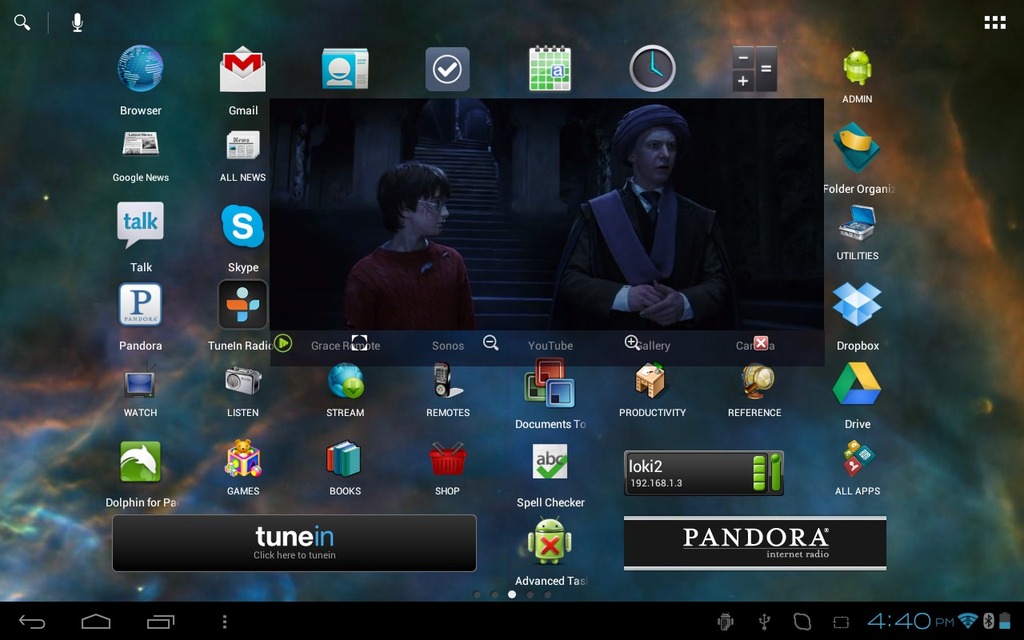This screenshot has height=640, width=1024.
Task: Open the Pandora app icon
Action: 140,304
